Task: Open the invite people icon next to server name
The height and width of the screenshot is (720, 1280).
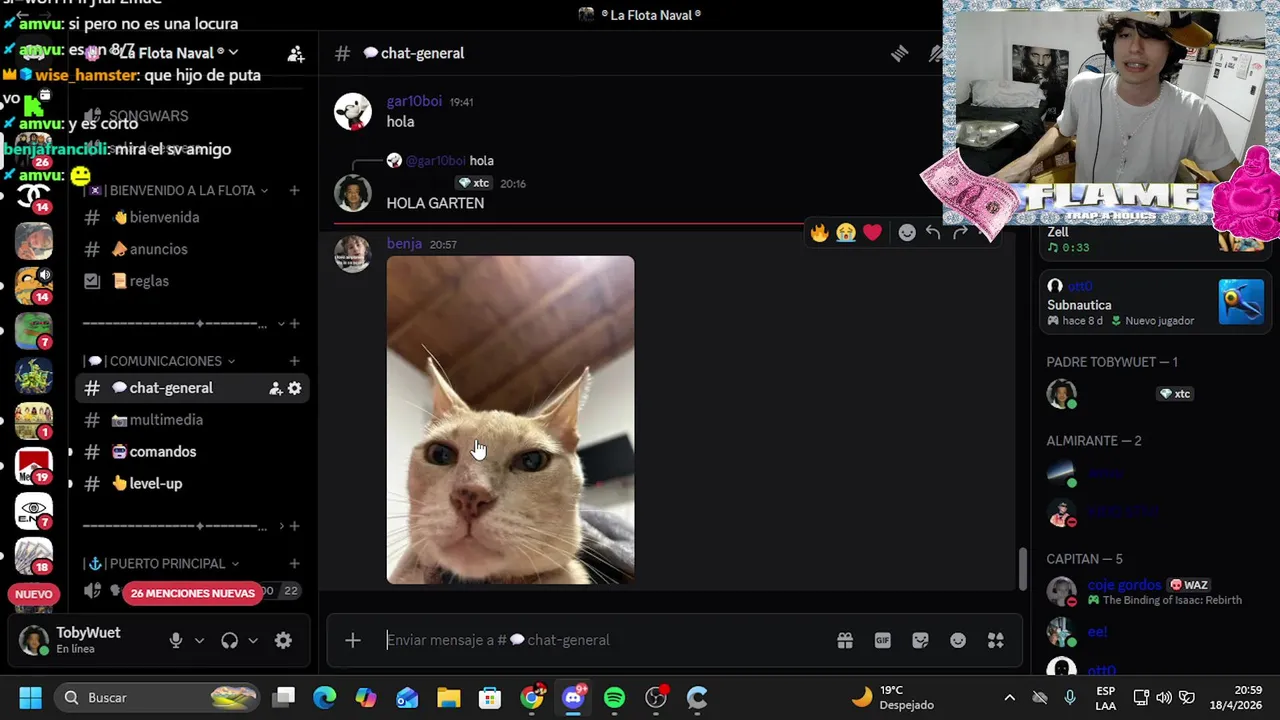Action: [x=296, y=54]
